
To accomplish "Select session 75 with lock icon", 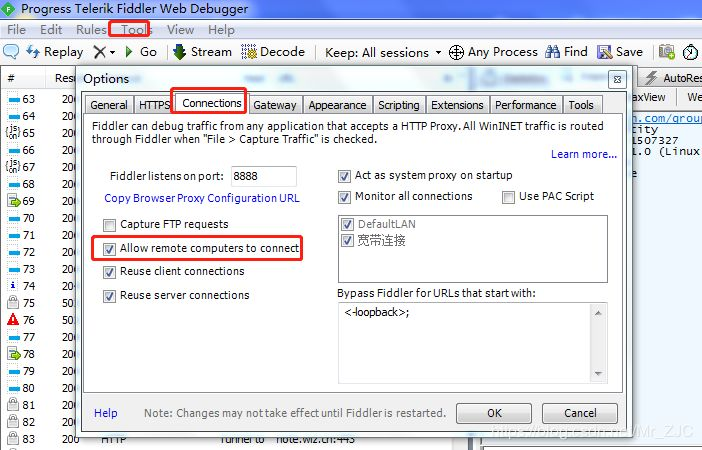I will point(13,303).
